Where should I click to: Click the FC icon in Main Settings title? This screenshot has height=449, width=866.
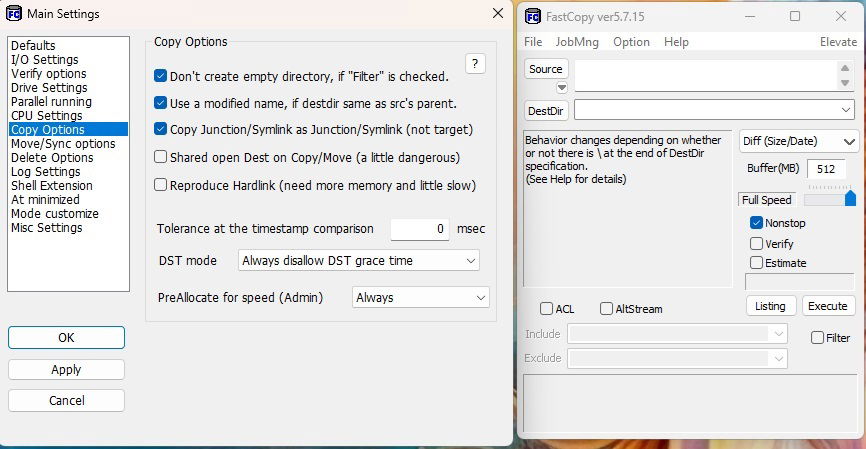[14, 13]
